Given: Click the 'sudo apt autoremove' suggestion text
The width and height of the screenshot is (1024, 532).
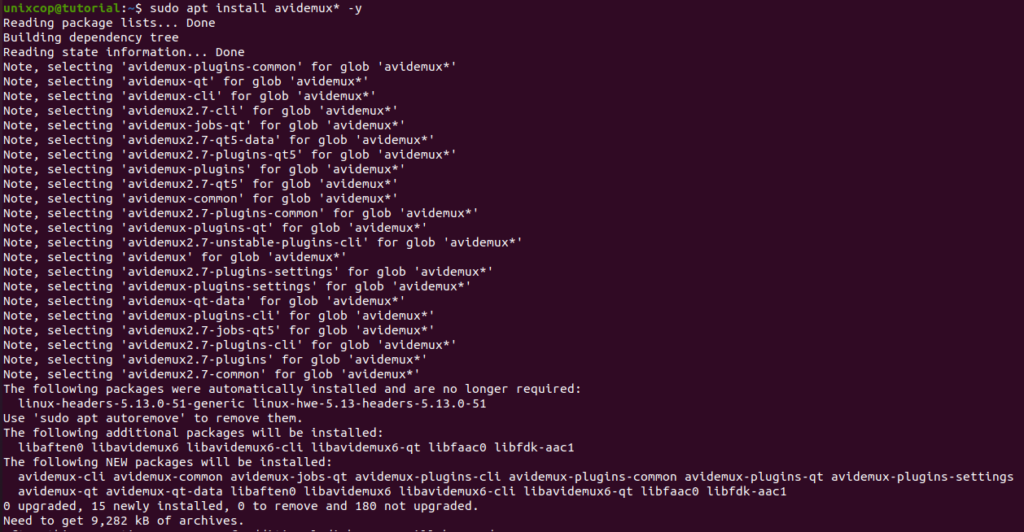Looking at the screenshot, I should pyautogui.click(x=109, y=418).
